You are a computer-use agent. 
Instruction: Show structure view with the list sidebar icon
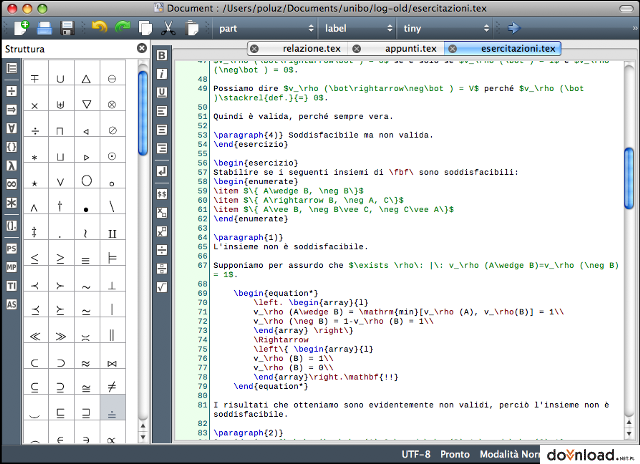point(11,68)
